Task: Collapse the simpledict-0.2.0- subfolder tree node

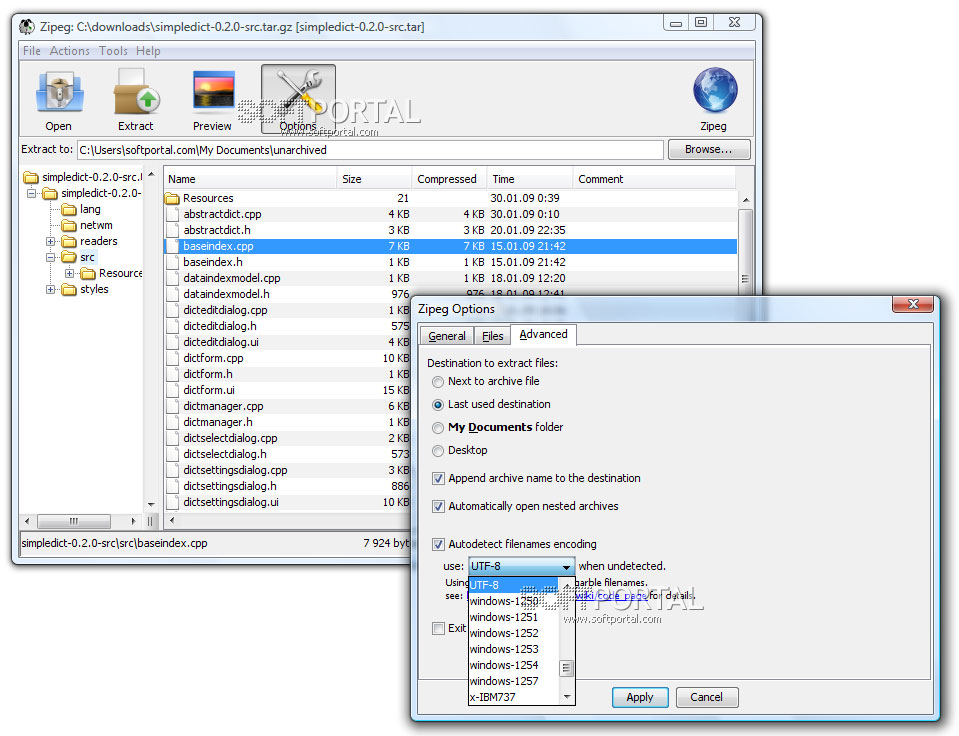Action: pyautogui.click(x=32, y=193)
